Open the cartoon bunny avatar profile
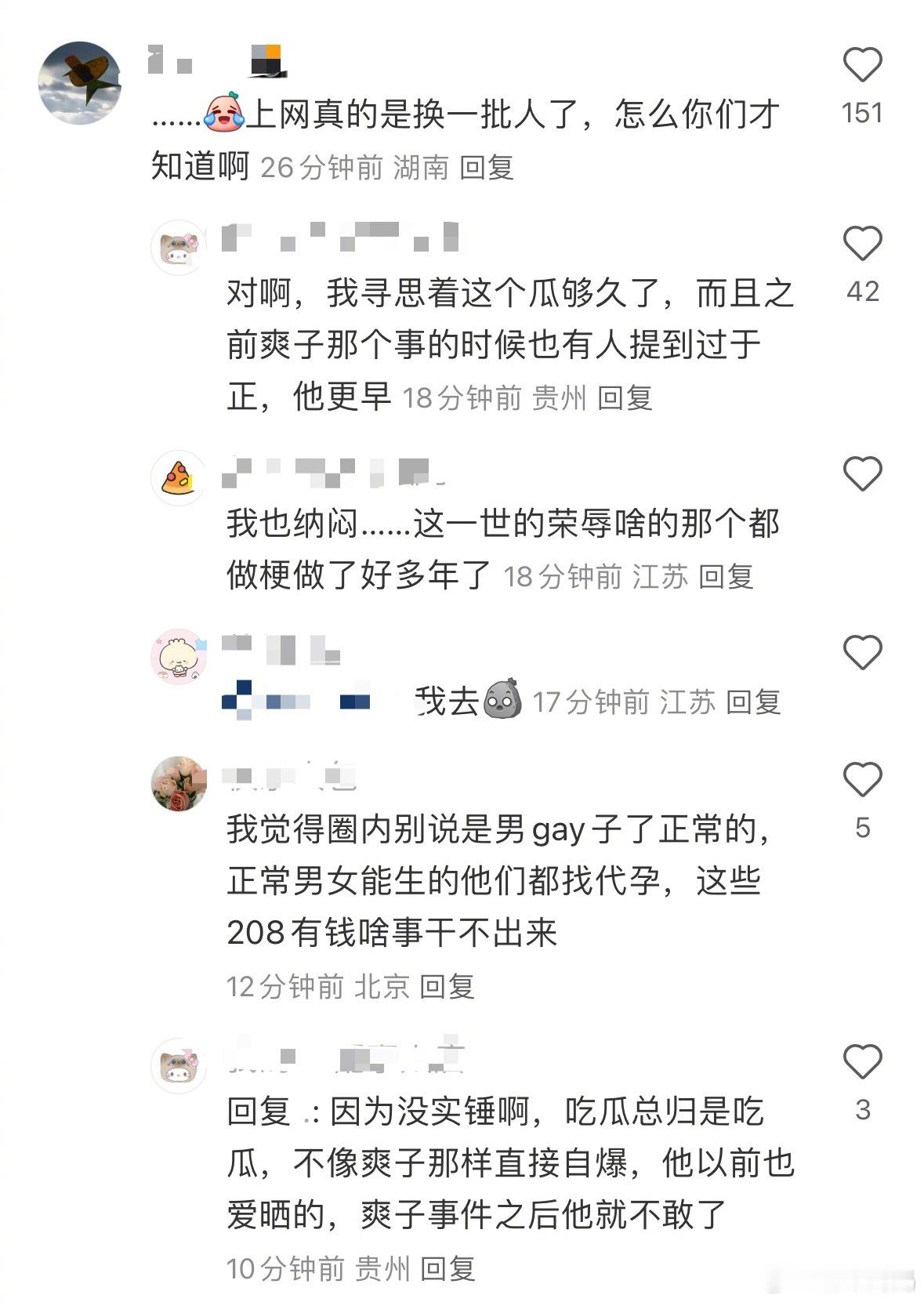 pos(178,656)
